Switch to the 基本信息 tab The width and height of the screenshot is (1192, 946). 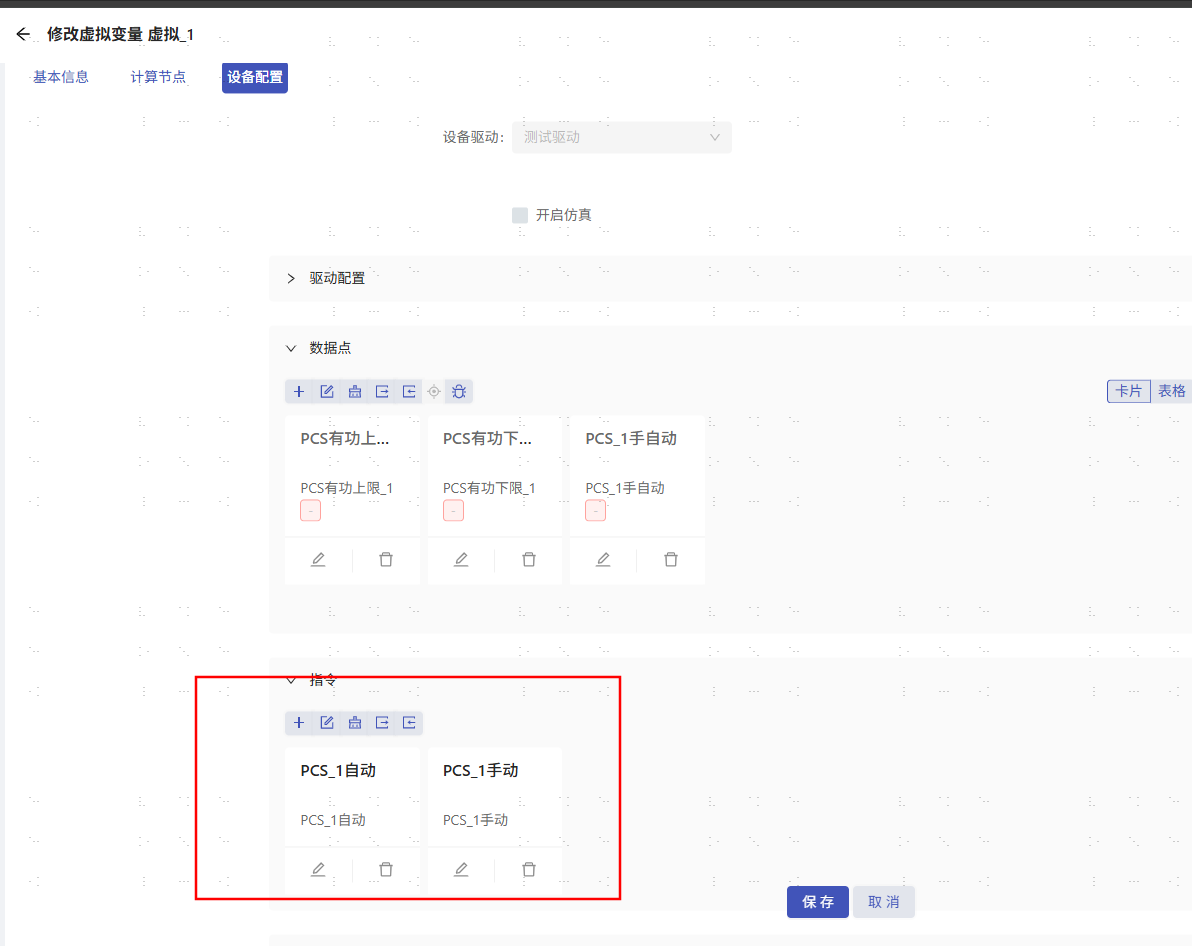[x=61, y=77]
